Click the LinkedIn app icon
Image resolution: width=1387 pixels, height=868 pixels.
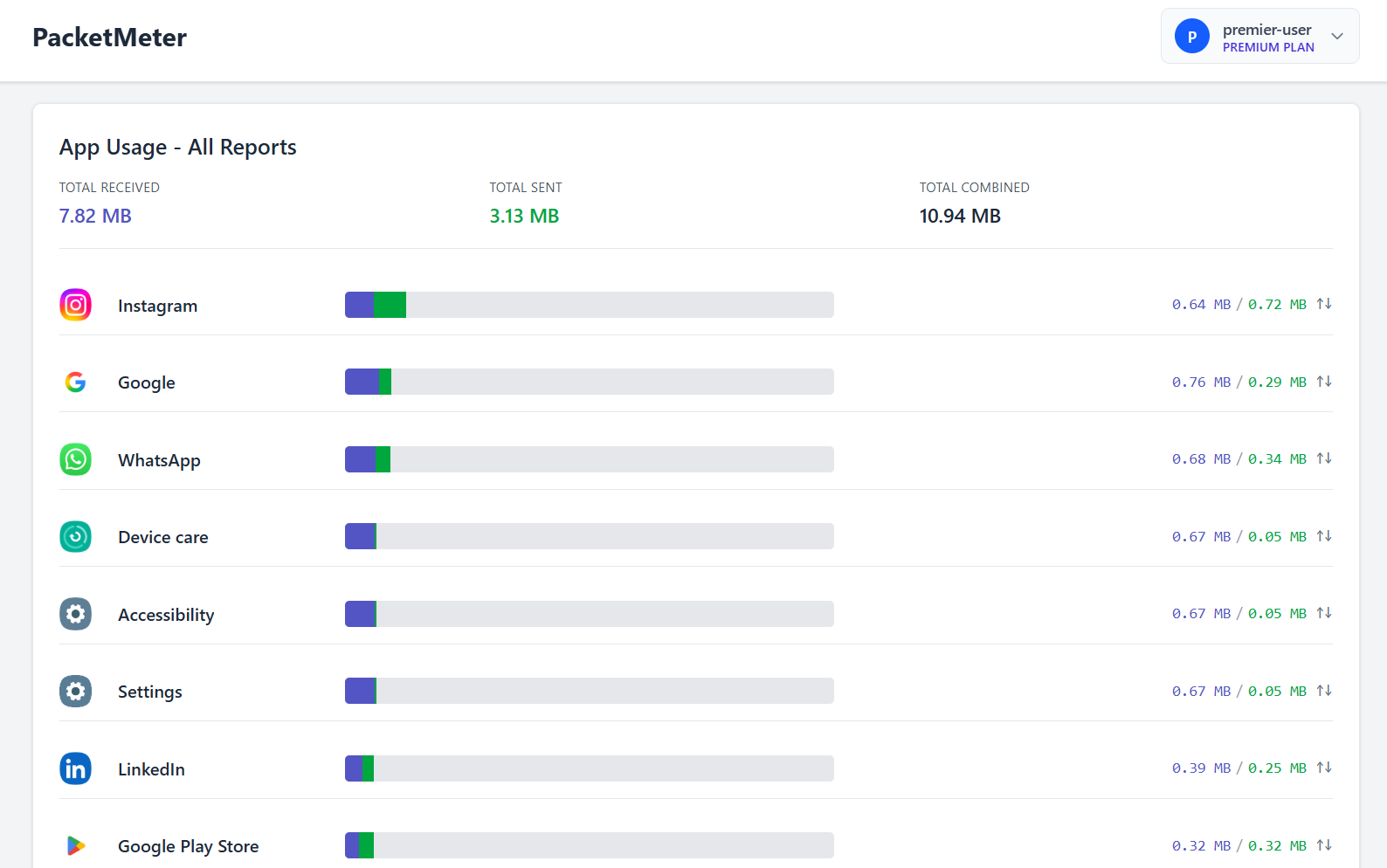75,768
